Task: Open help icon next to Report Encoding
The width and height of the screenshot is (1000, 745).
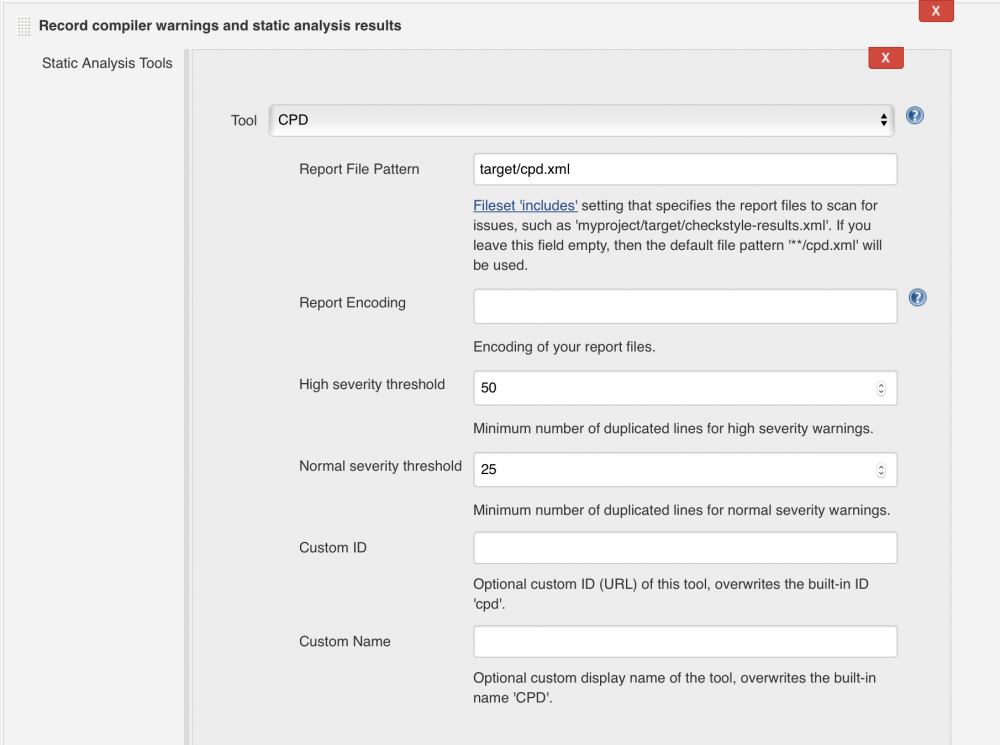Action: 917,297
